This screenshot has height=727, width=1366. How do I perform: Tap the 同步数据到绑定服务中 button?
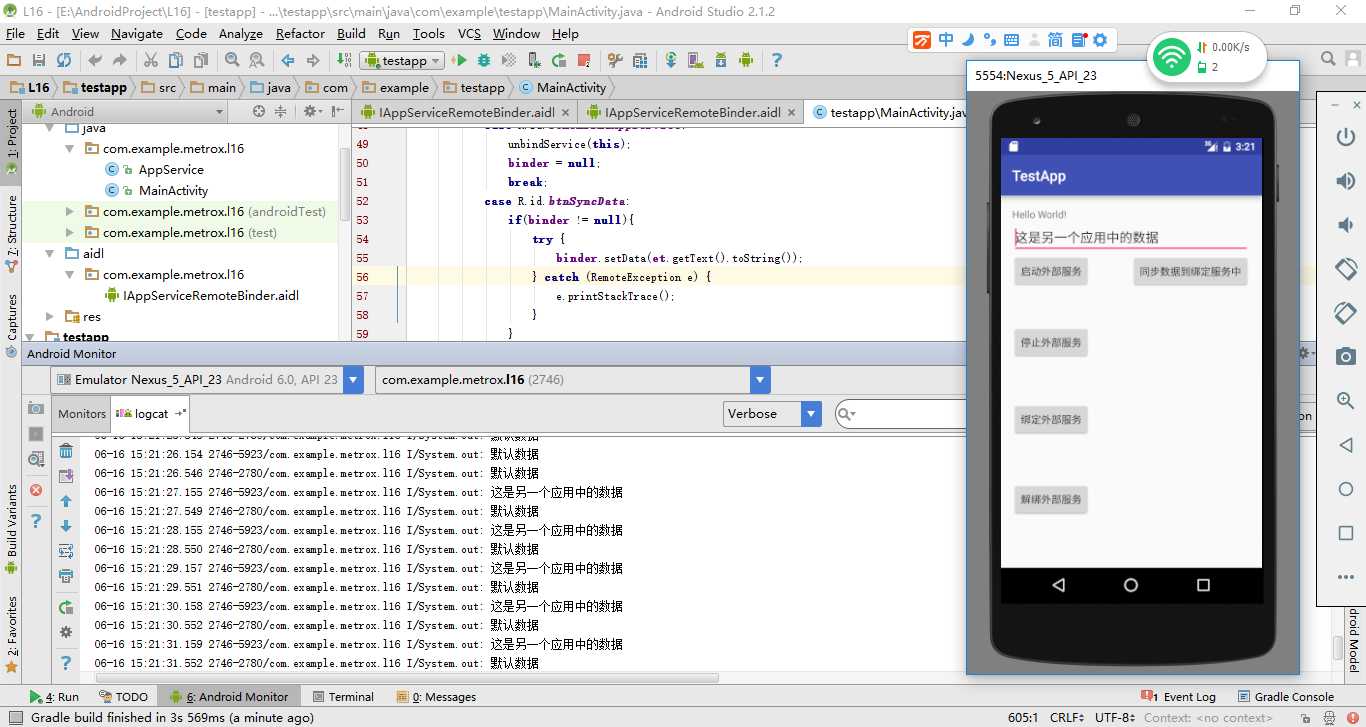coord(1190,271)
